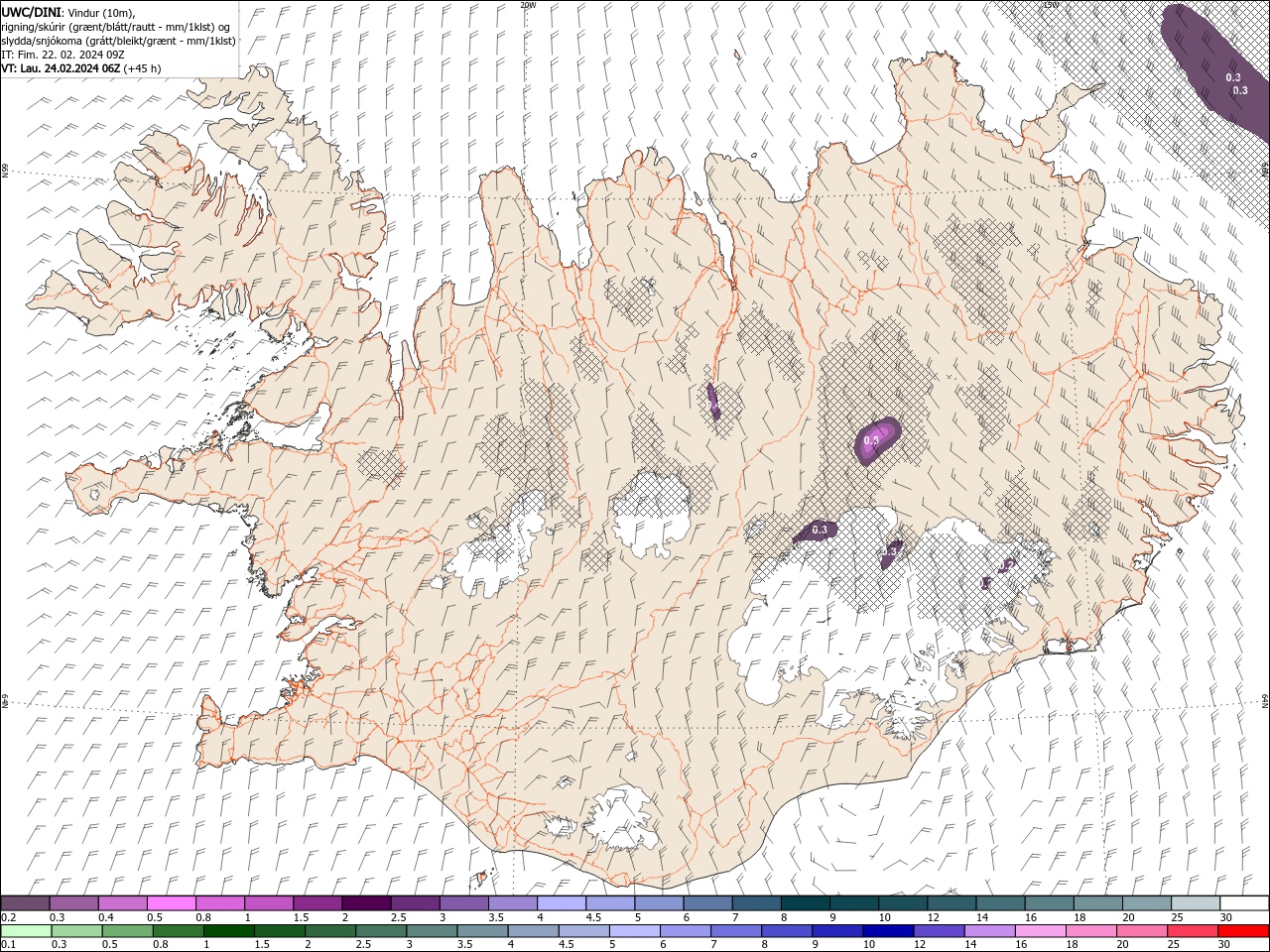
Task: Choose the pale grey snow swatch between 25 and 30
Action: point(1195,903)
